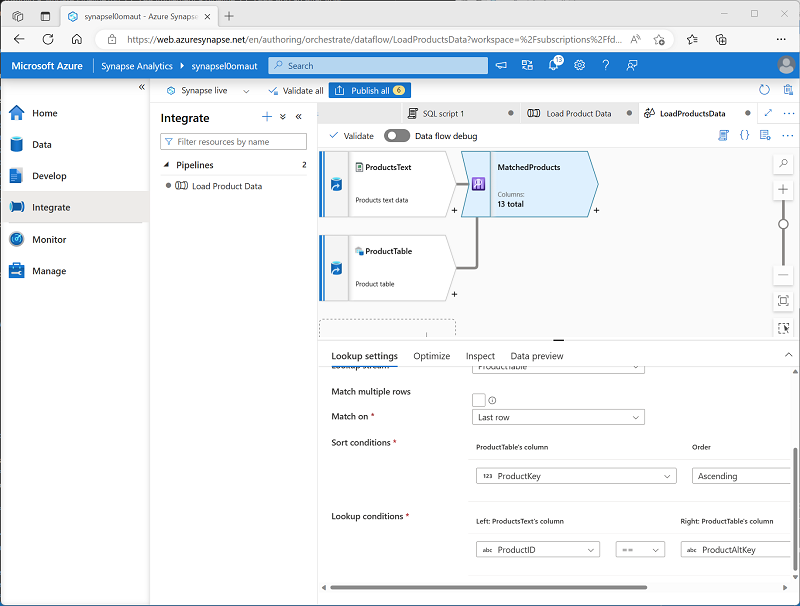Screen dimensions: 800x606
Task: Click the Microsoft Azure link
Action: coord(47,66)
